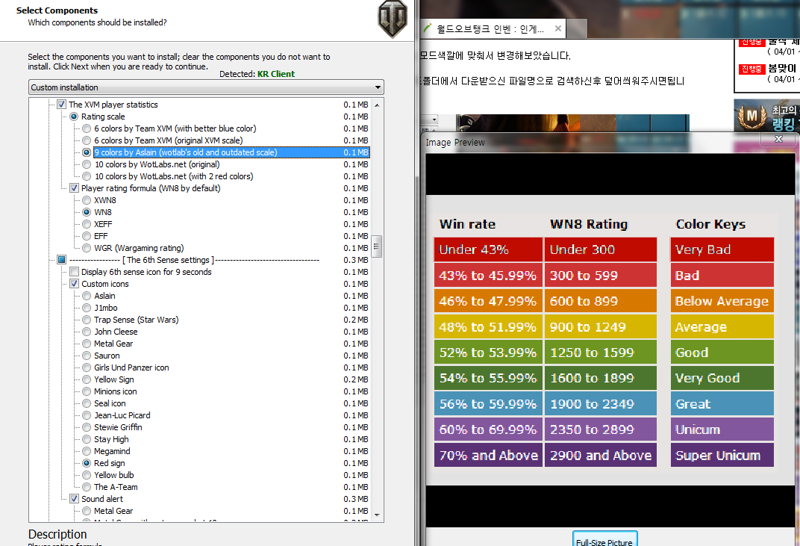Click the Unicum color key
The image size is (800, 546).
pyautogui.click(x=722, y=429)
